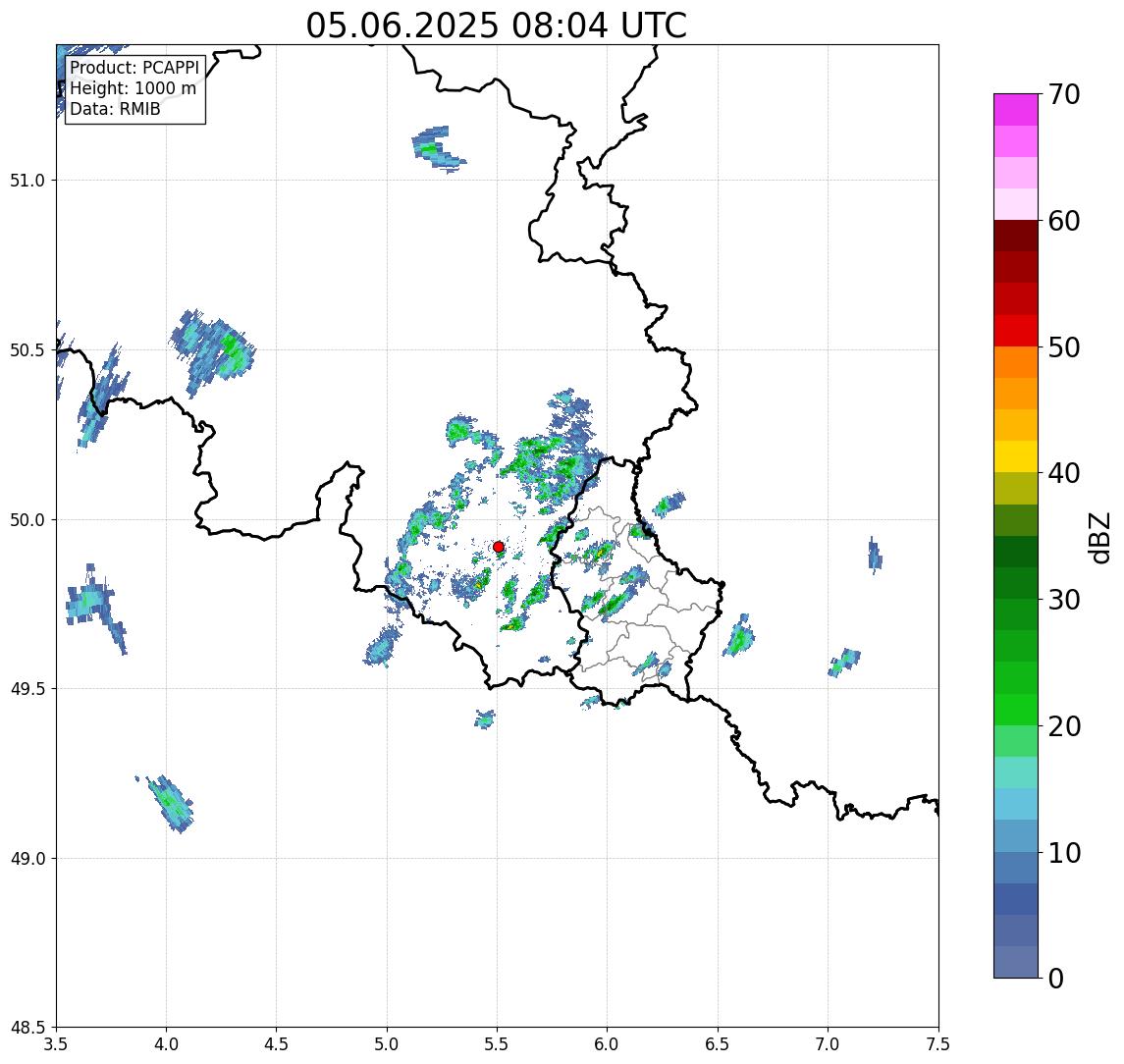The height and width of the screenshot is (1064, 1124).
Task: Click the bright green colorbar segment above 20
Action: coord(1016,709)
